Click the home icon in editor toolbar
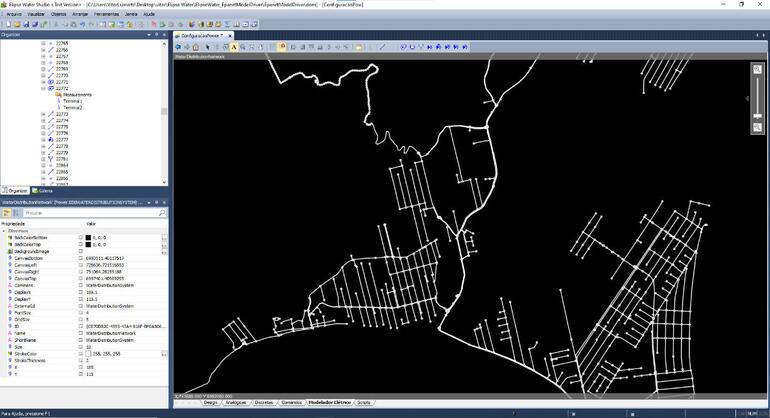 (x=195, y=46)
